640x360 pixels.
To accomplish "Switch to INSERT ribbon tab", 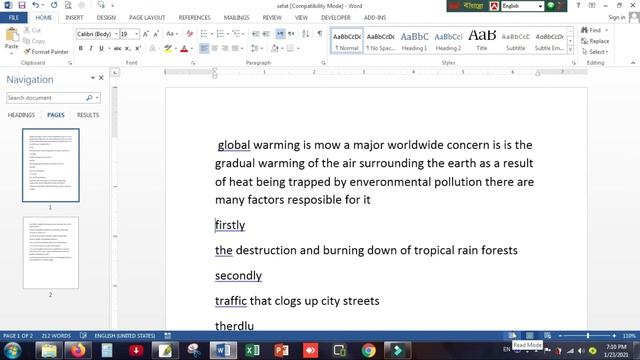I will click(74, 18).
